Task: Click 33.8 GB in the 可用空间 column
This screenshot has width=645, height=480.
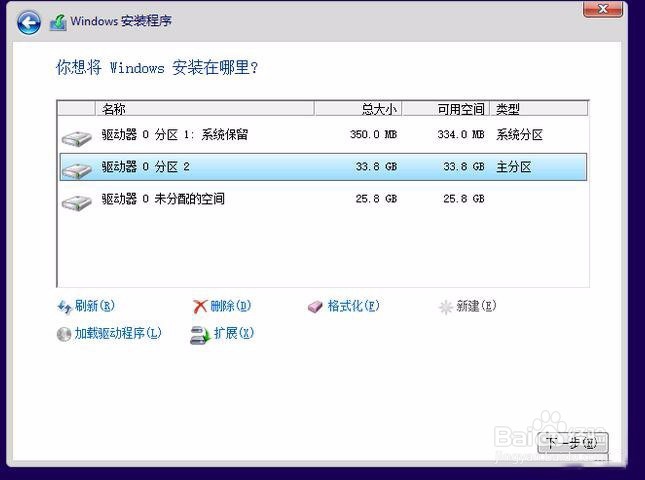Action: pos(464,167)
